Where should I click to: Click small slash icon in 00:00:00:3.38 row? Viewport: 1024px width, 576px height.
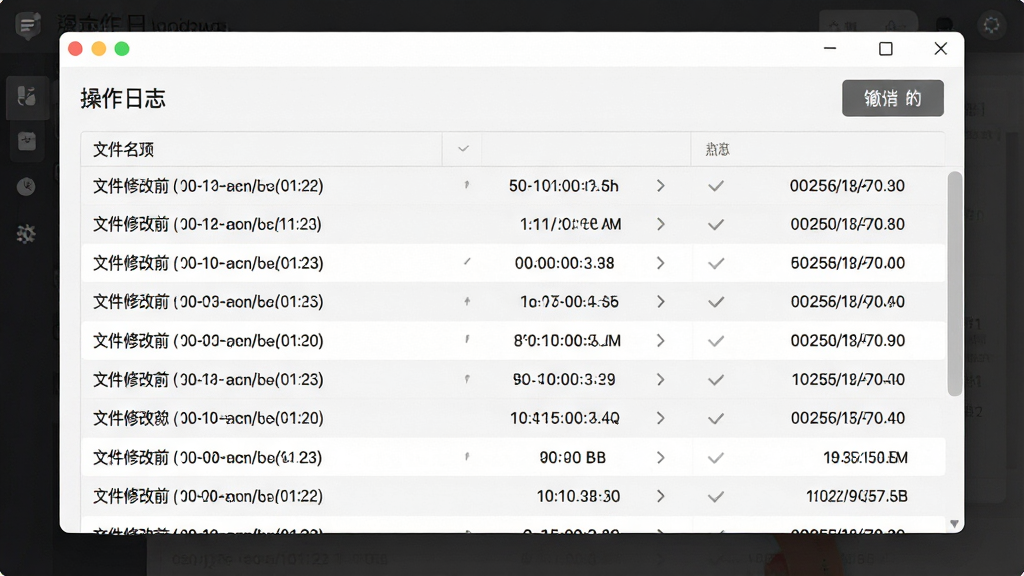point(467,263)
